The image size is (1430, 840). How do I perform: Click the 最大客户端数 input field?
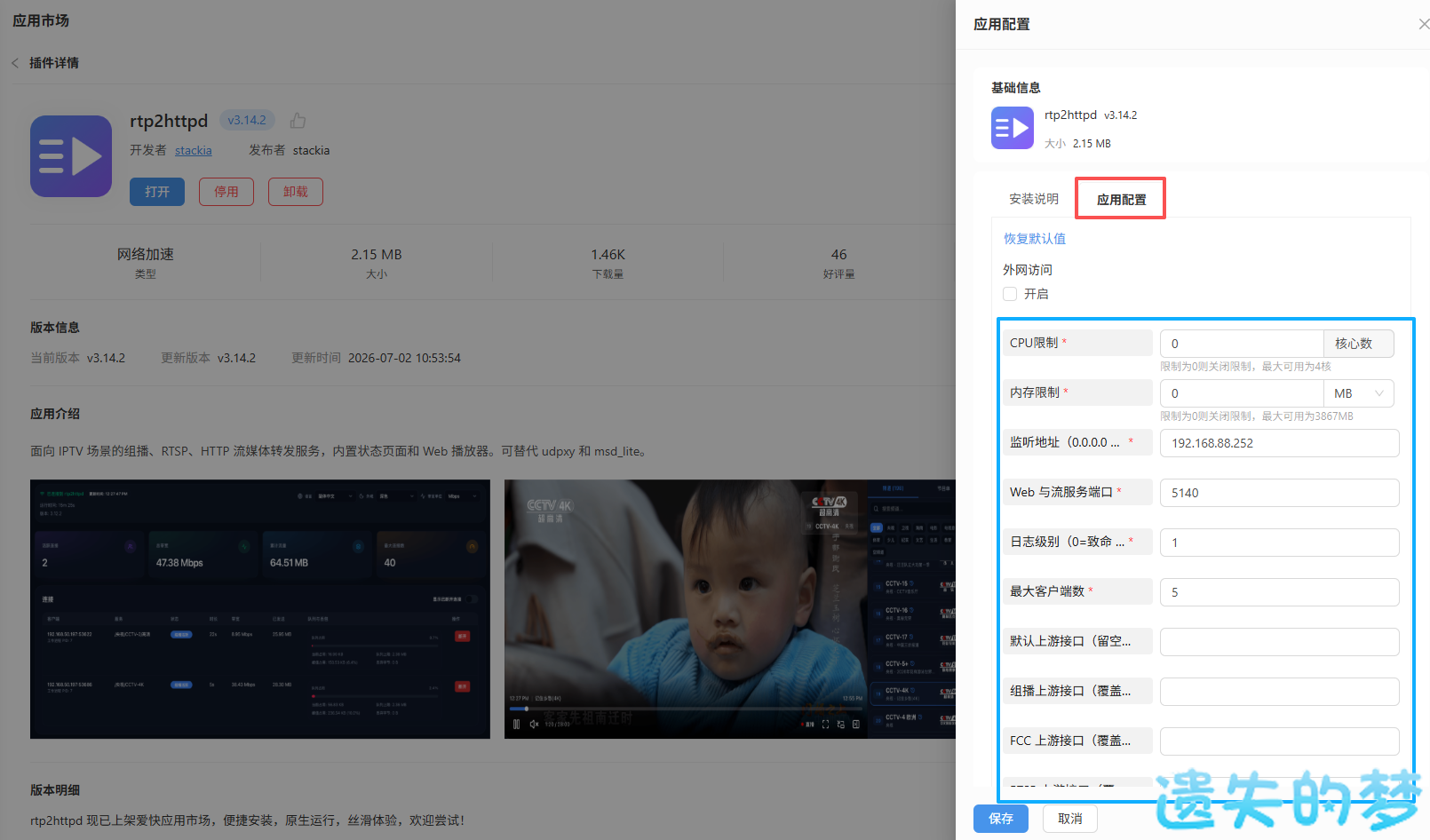point(1280,592)
